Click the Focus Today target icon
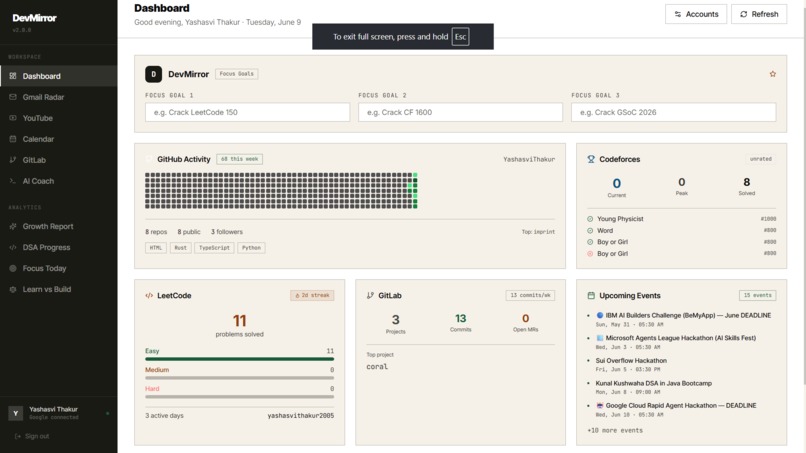This screenshot has width=806, height=453. point(13,268)
